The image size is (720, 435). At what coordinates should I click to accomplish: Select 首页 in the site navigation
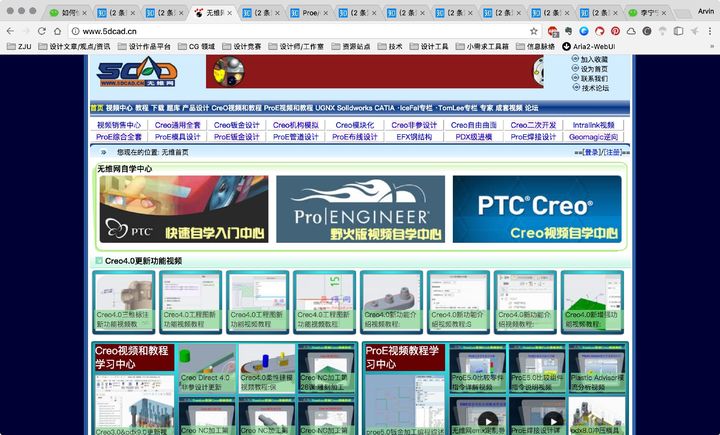coord(97,108)
